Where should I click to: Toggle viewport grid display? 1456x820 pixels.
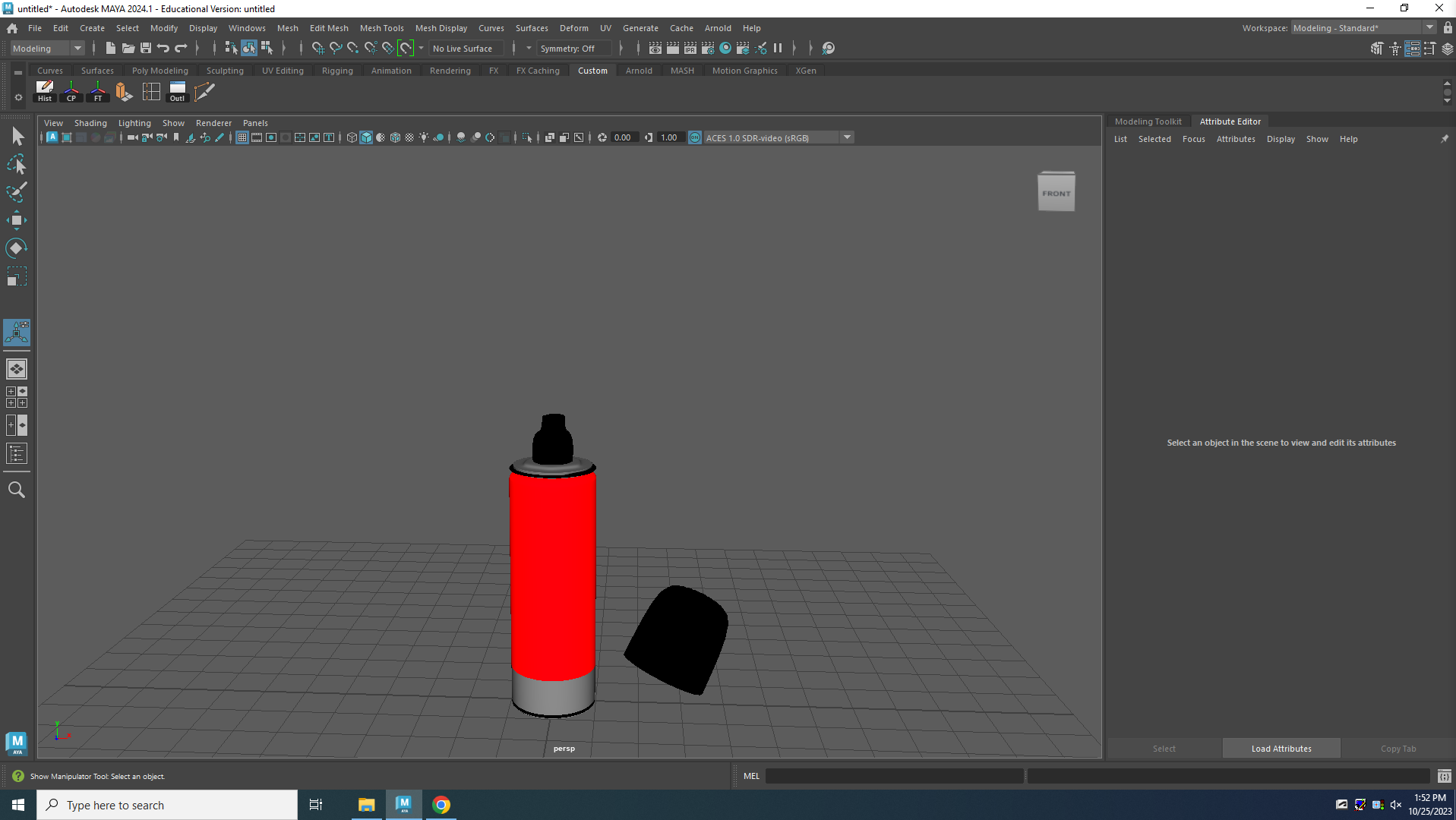(242, 137)
